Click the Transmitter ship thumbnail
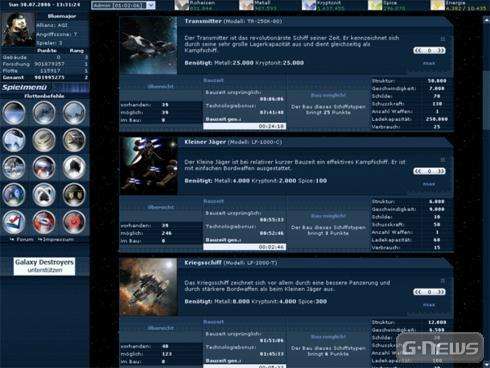The width and height of the screenshot is (490, 368). pyautogui.click(x=149, y=45)
